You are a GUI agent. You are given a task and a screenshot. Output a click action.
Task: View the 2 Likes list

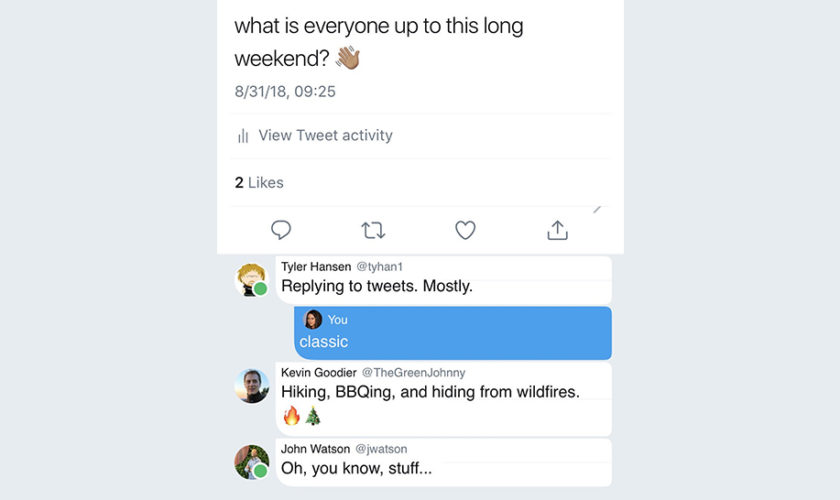259,182
